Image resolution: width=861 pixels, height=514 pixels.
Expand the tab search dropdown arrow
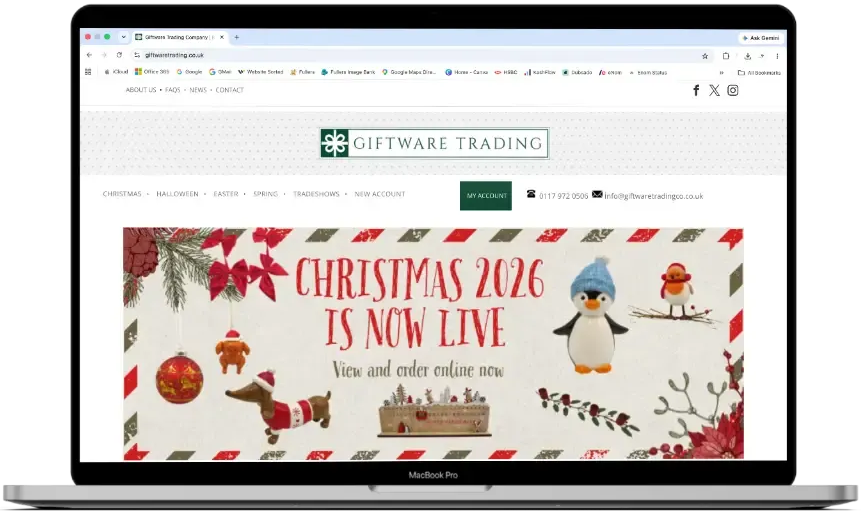coord(124,37)
